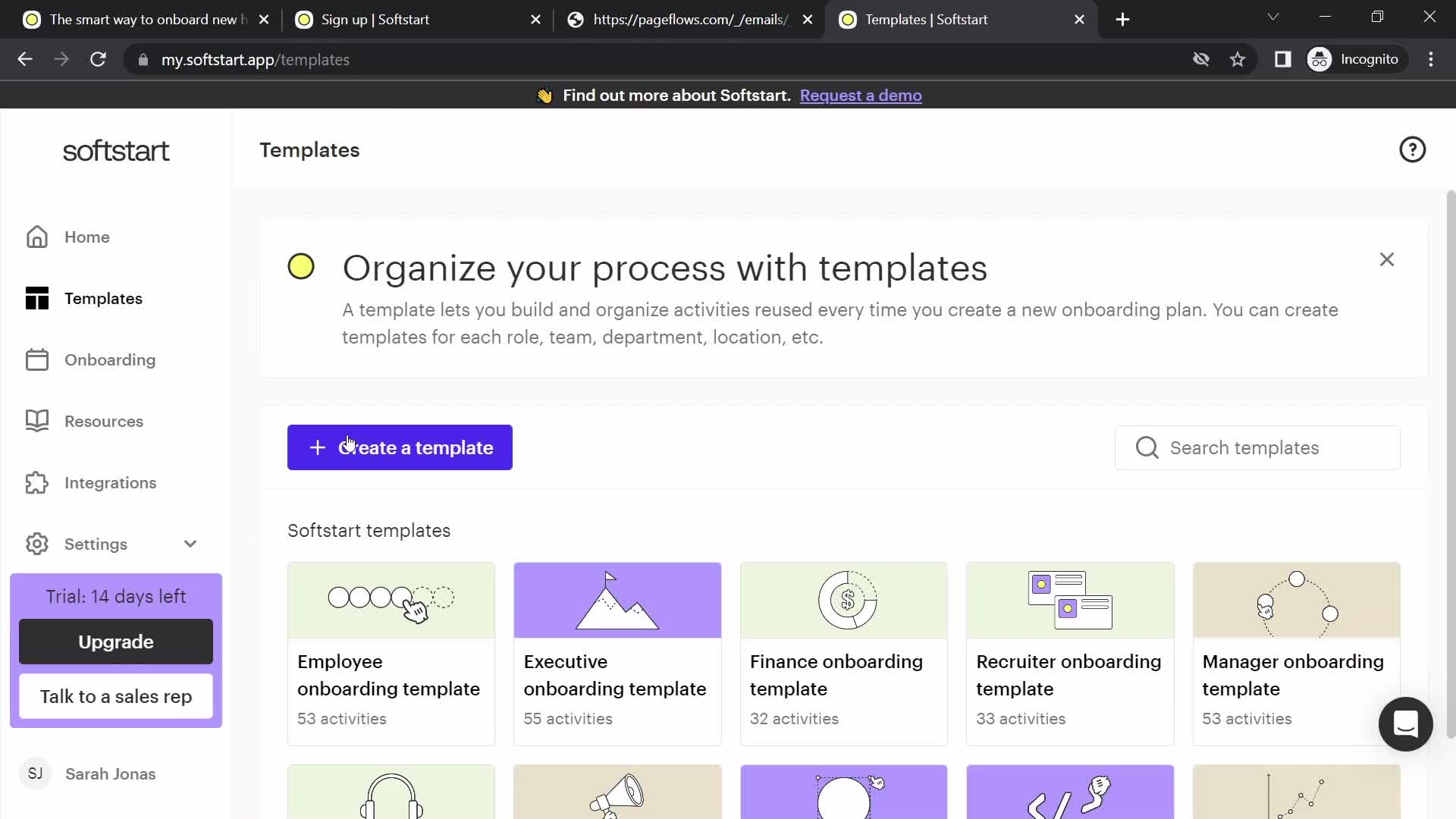1456x819 pixels.
Task: Open Executive onboarding template mountain thumbnail
Action: 617,600
